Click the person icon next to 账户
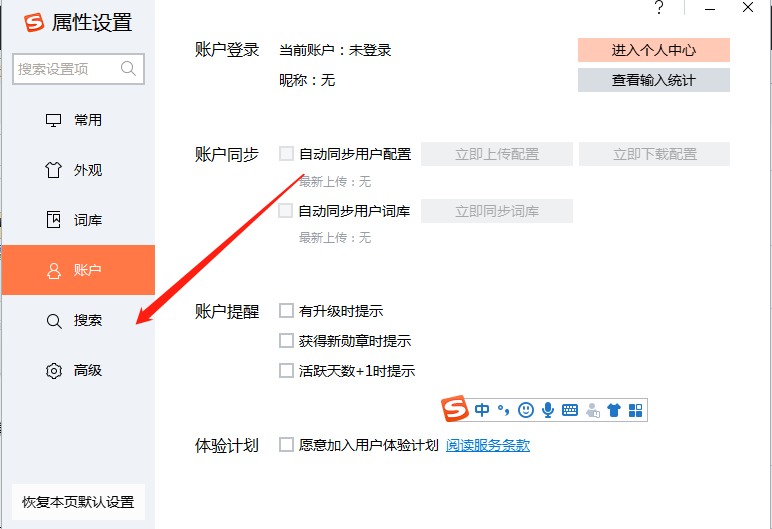The width and height of the screenshot is (772, 529). 53,270
